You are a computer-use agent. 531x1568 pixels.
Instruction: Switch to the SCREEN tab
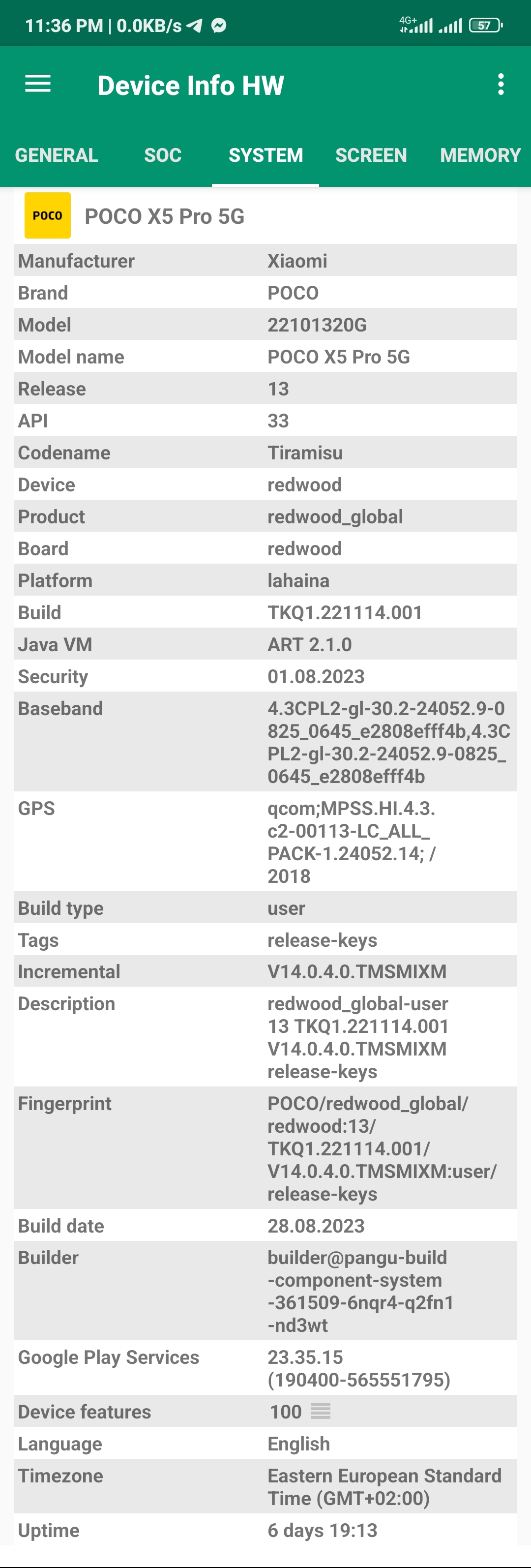click(x=371, y=155)
